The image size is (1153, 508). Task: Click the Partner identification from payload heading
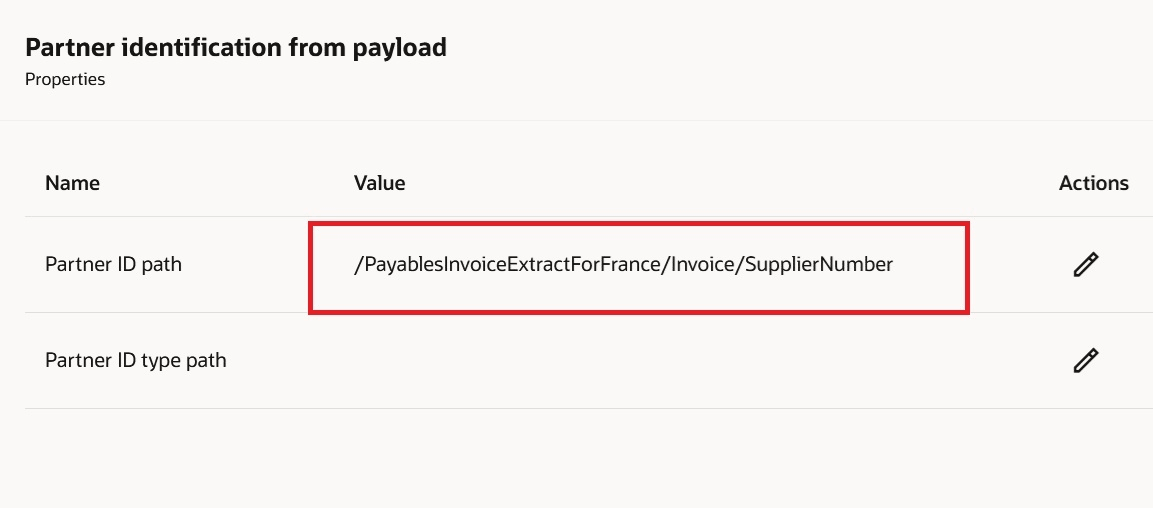pyautogui.click(x=236, y=48)
